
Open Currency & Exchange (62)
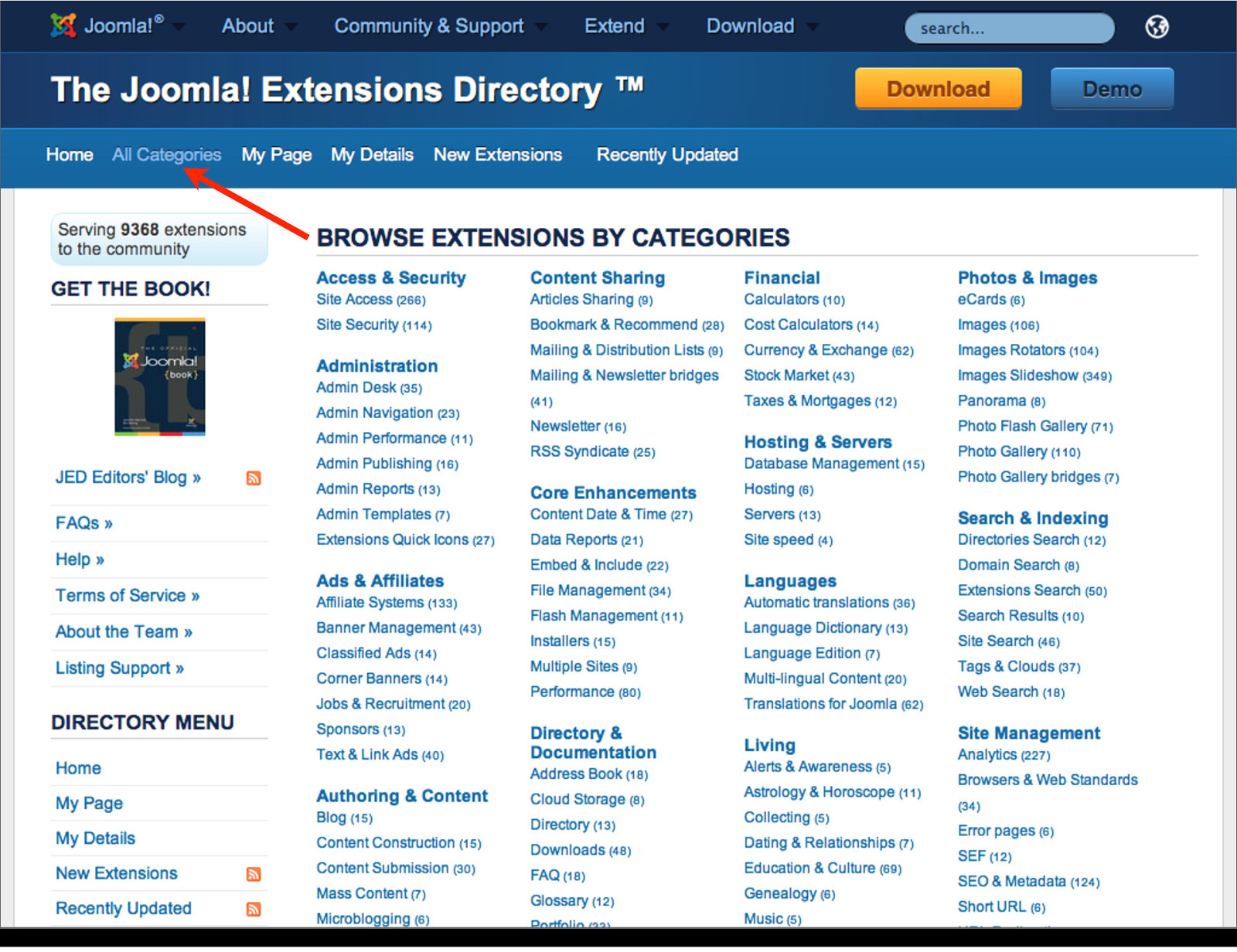(829, 351)
